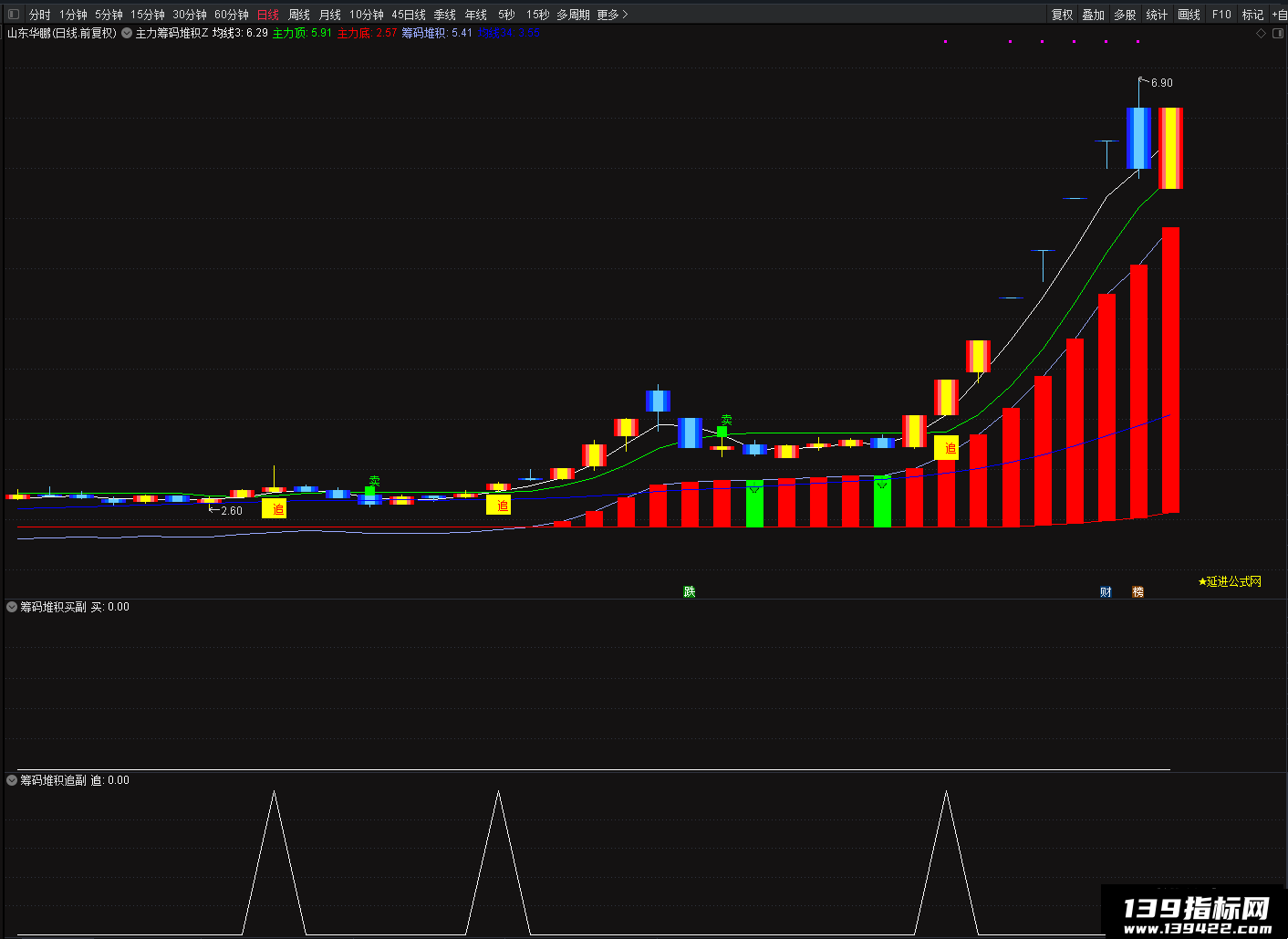Click the F10 company info button
The width and height of the screenshot is (1288, 939).
[x=1221, y=15]
